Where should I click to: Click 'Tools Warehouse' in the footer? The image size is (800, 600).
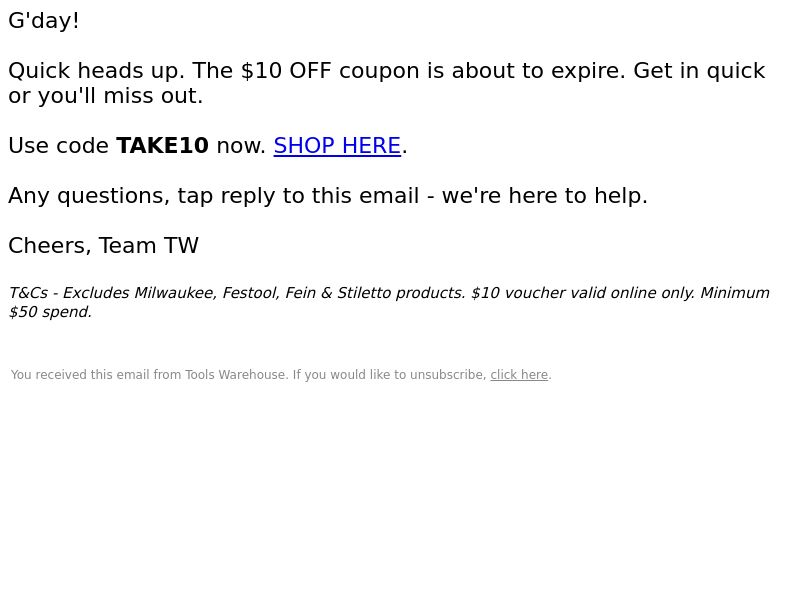click(x=236, y=375)
